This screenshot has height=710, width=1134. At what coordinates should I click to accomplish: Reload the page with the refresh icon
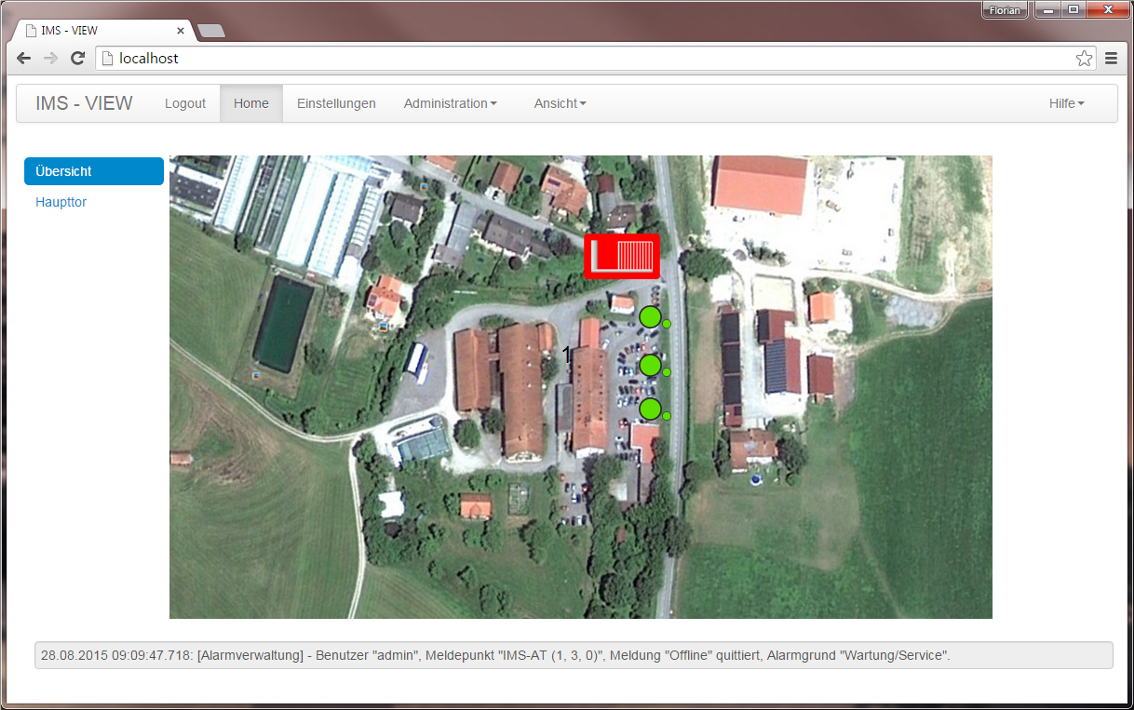pyautogui.click(x=77, y=59)
